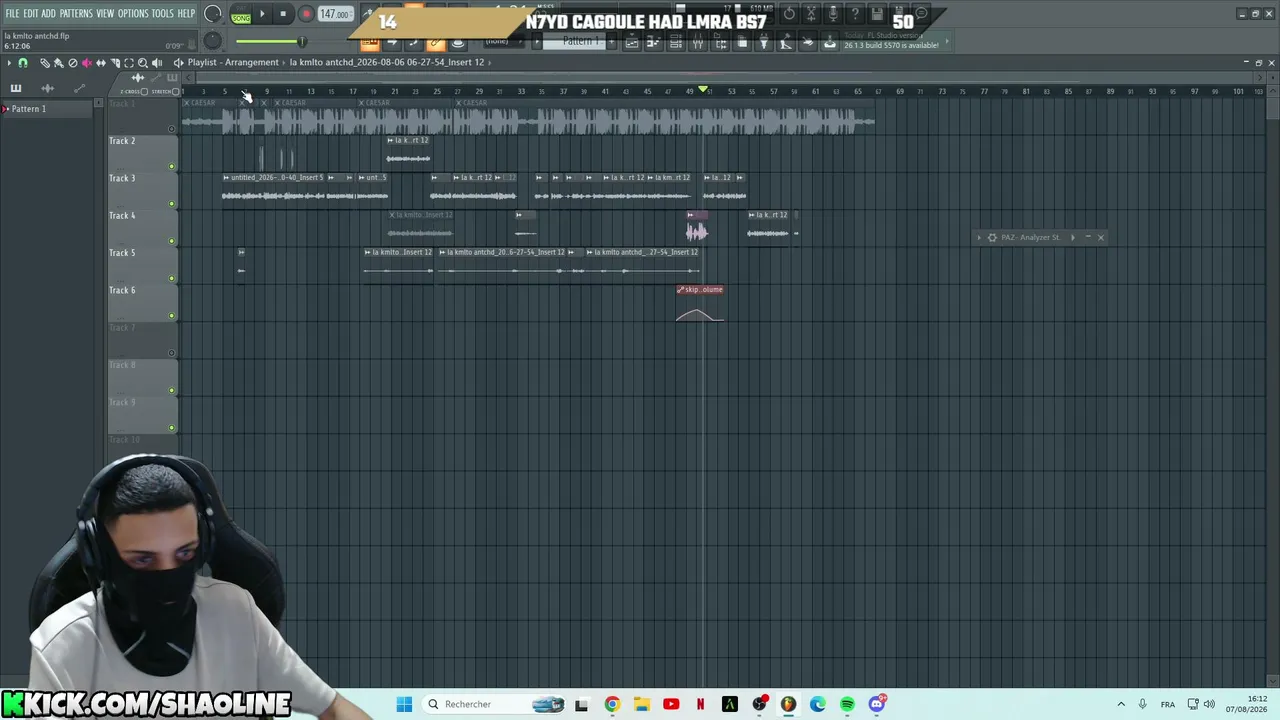The width and height of the screenshot is (1280, 720).
Task: Select the Paint brush tool
Action: tap(59, 63)
